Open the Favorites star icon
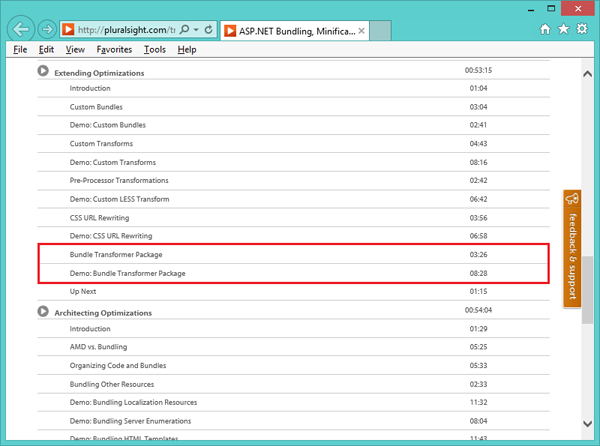 (564, 29)
